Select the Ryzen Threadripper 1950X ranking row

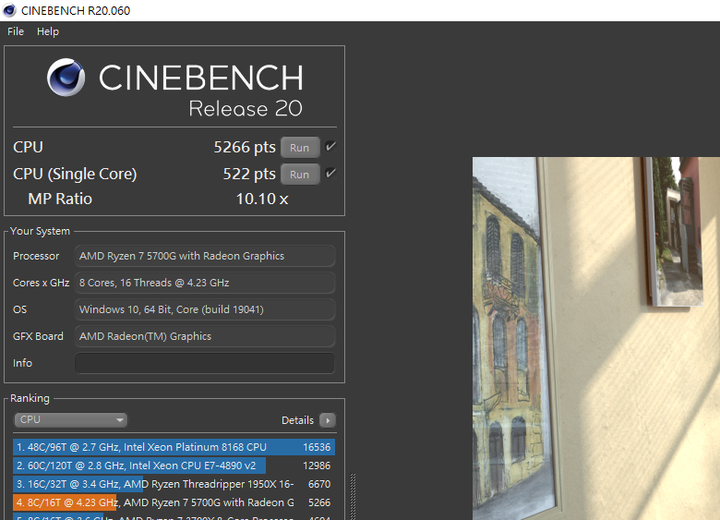[174, 484]
